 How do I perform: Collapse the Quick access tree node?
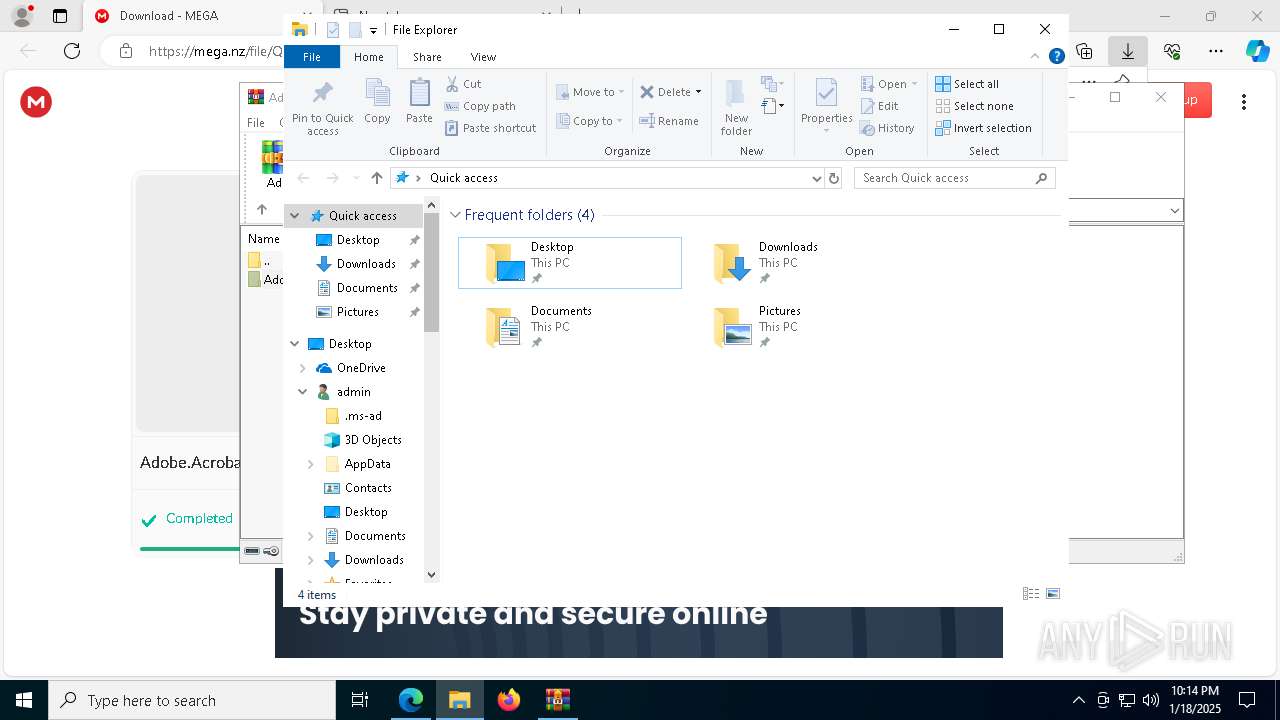point(295,216)
